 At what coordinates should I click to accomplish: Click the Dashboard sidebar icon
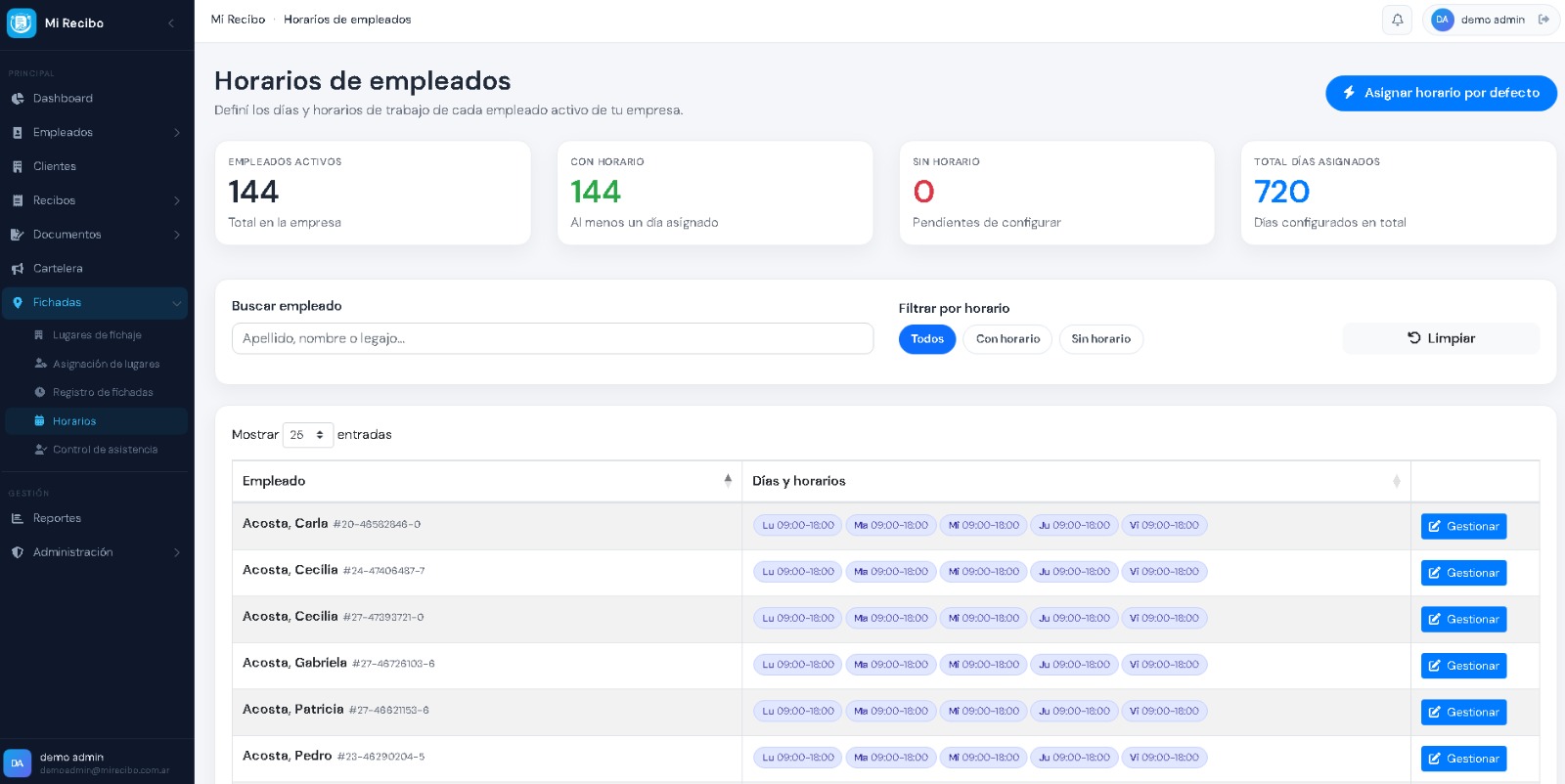click(17, 99)
